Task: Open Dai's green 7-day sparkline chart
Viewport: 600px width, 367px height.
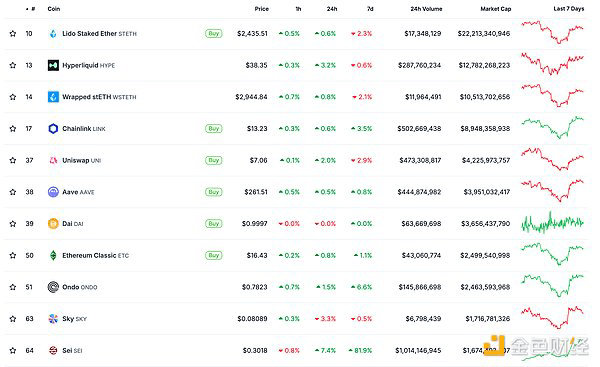Action: tap(553, 223)
